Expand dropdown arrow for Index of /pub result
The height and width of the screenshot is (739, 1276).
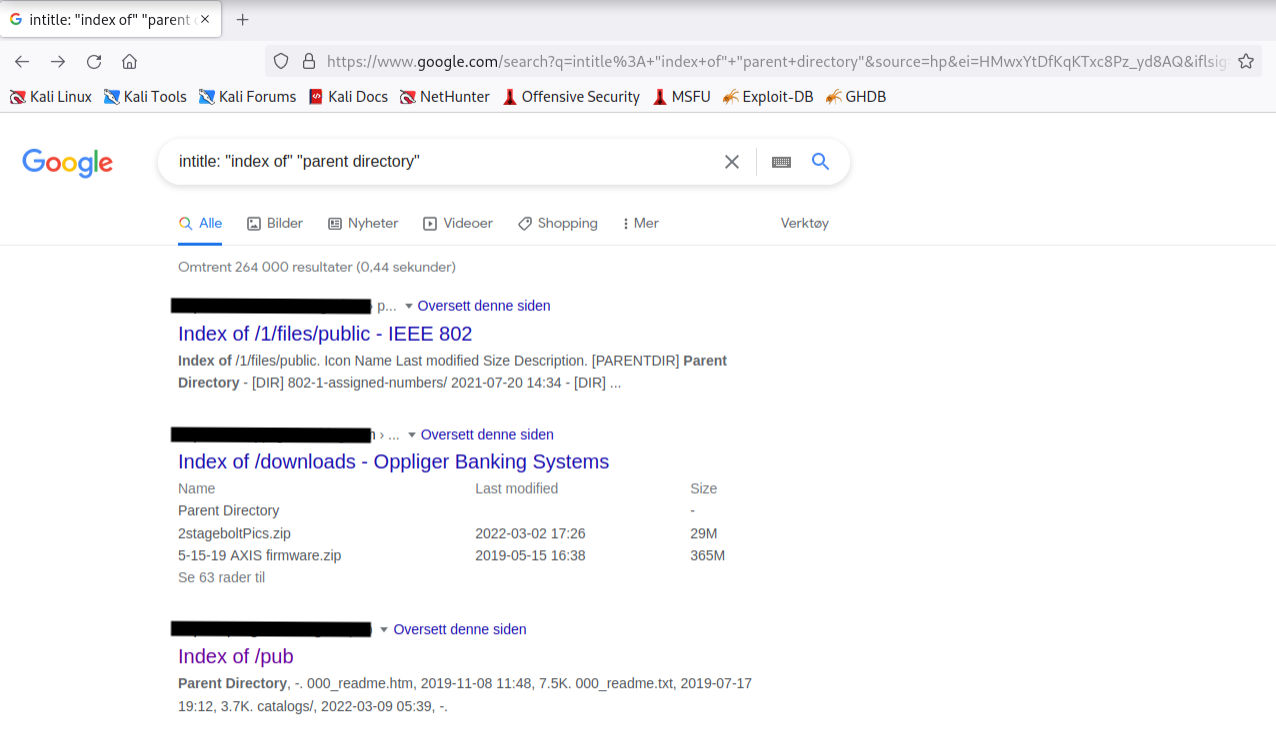(384, 630)
